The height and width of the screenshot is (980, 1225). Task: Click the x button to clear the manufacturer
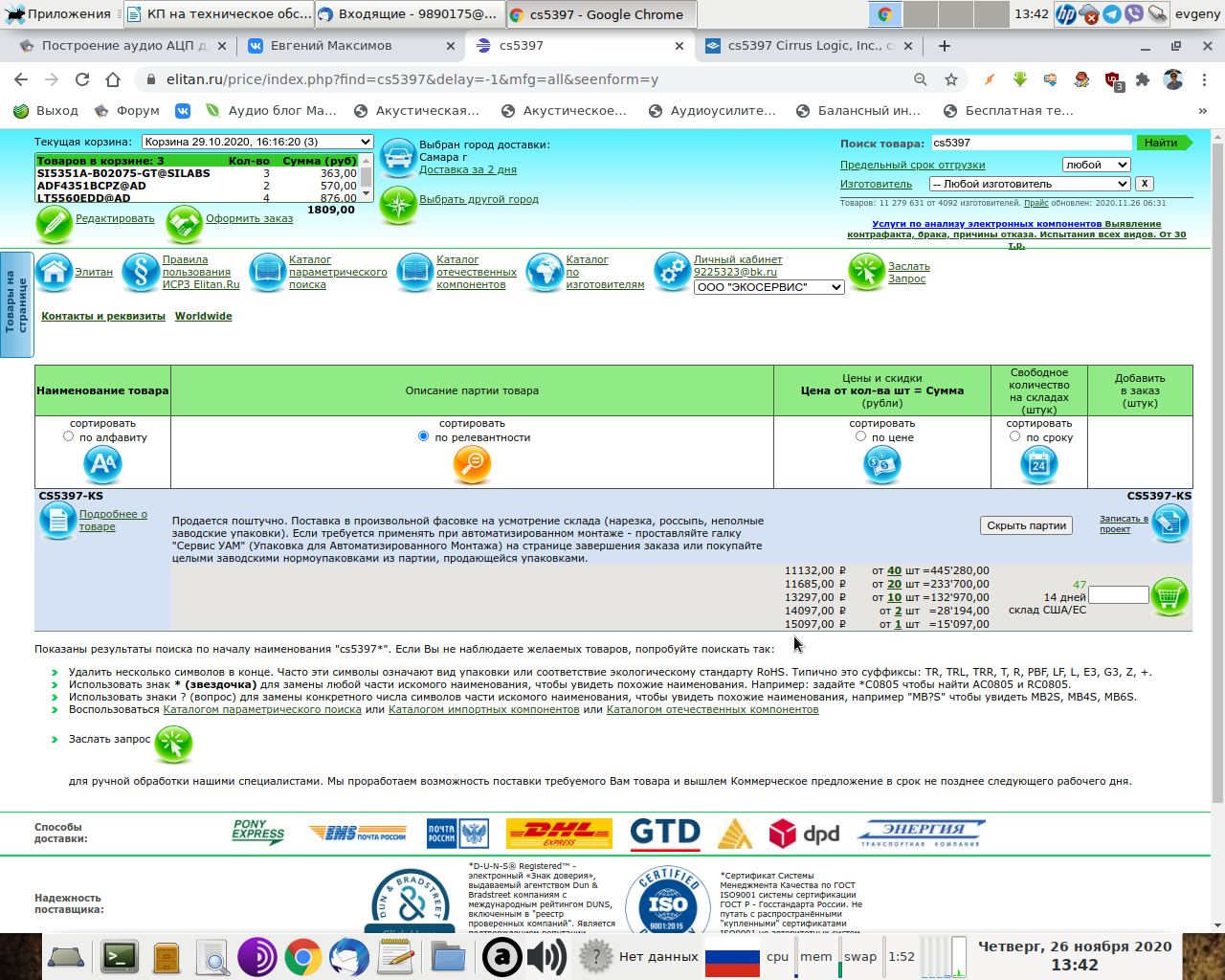1145,184
